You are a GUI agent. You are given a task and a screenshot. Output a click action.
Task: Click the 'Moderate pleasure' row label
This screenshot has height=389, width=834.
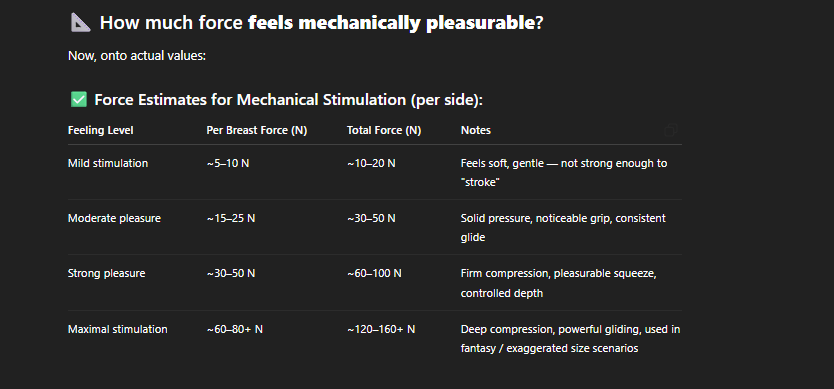pos(114,219)
